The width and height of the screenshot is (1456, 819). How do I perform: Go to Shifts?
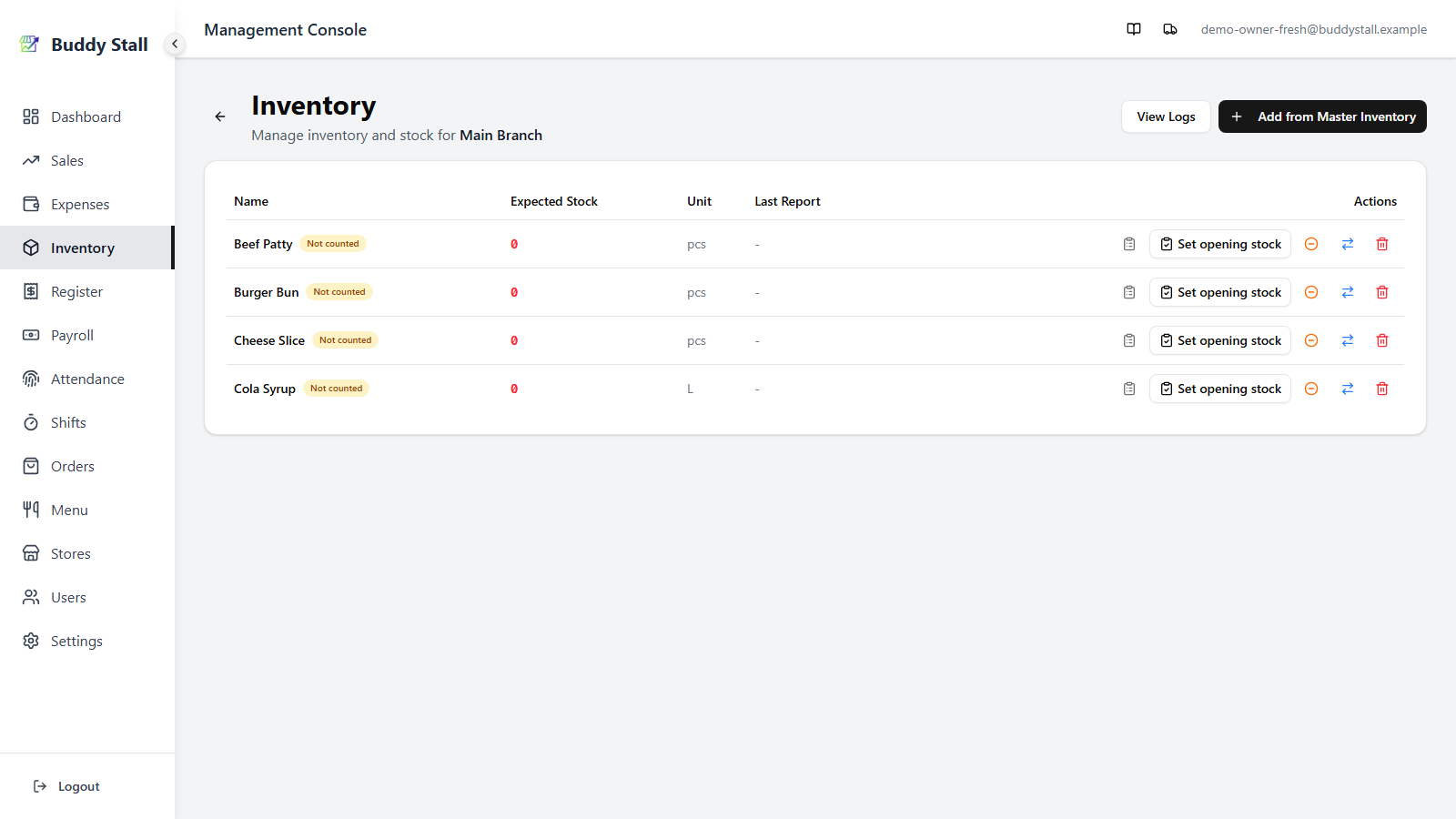point(86,422)
